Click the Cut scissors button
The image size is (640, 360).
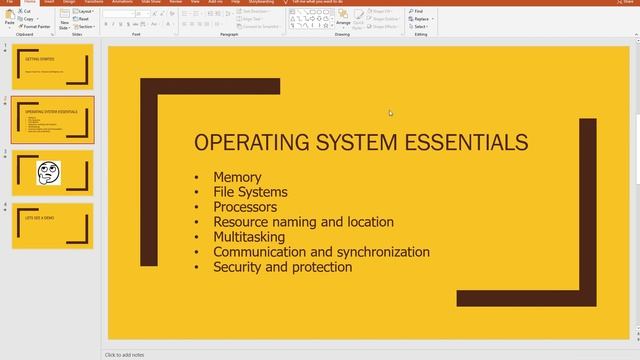click(x=24, y=11)
